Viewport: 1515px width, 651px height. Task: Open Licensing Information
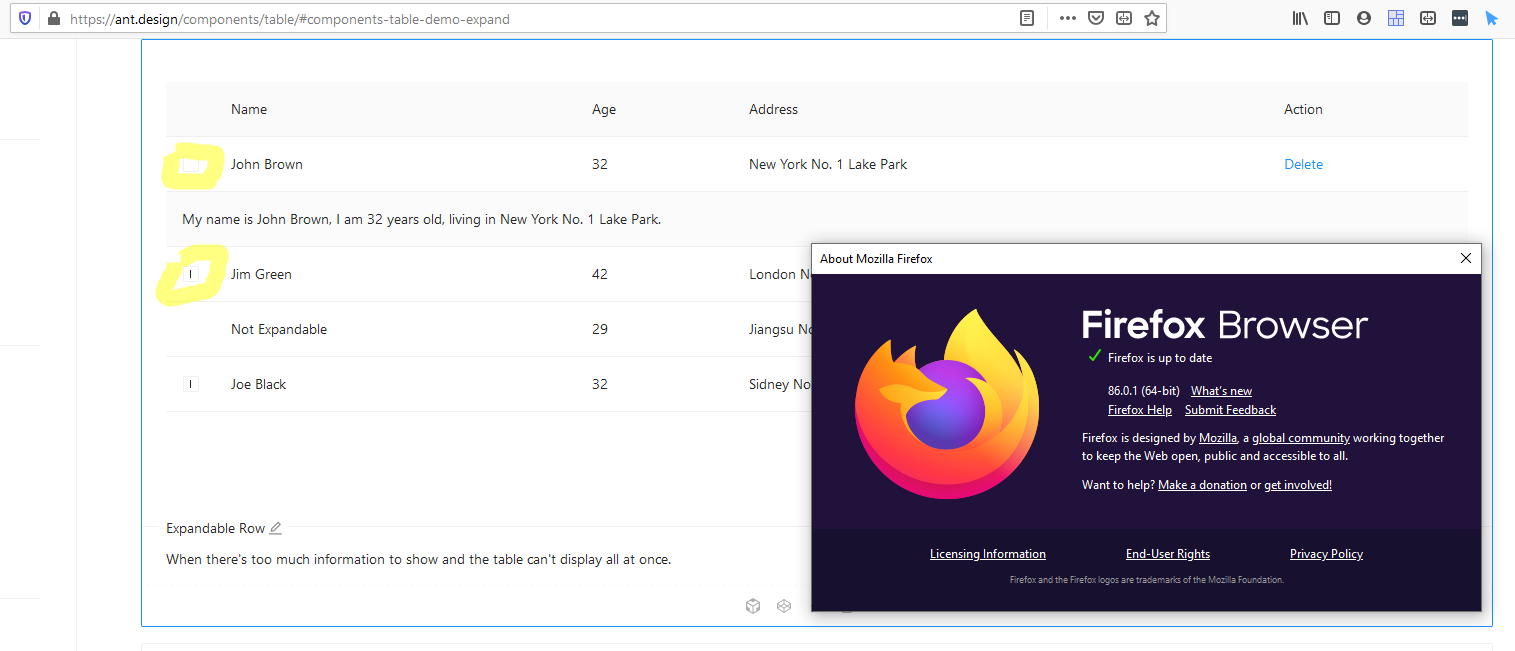(988, 554)
